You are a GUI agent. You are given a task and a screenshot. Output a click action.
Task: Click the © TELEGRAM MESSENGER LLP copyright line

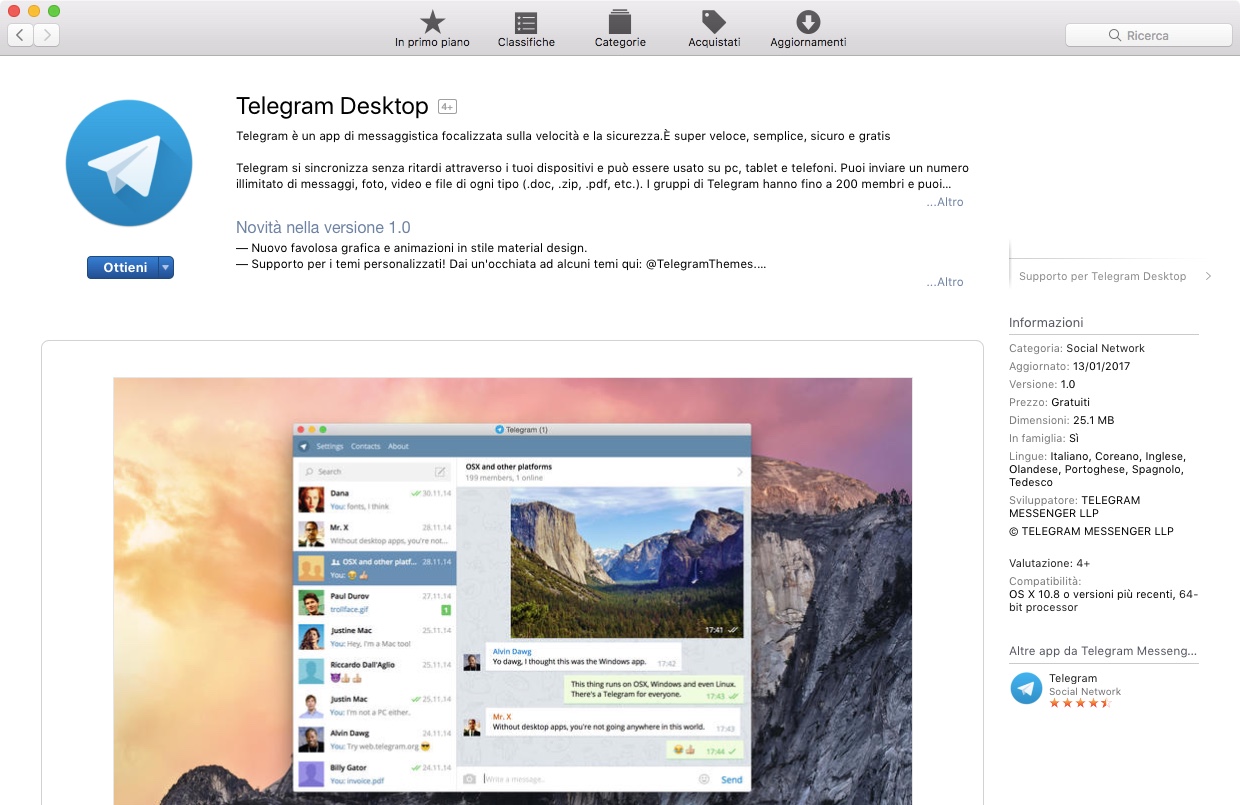coord(1091,531)
